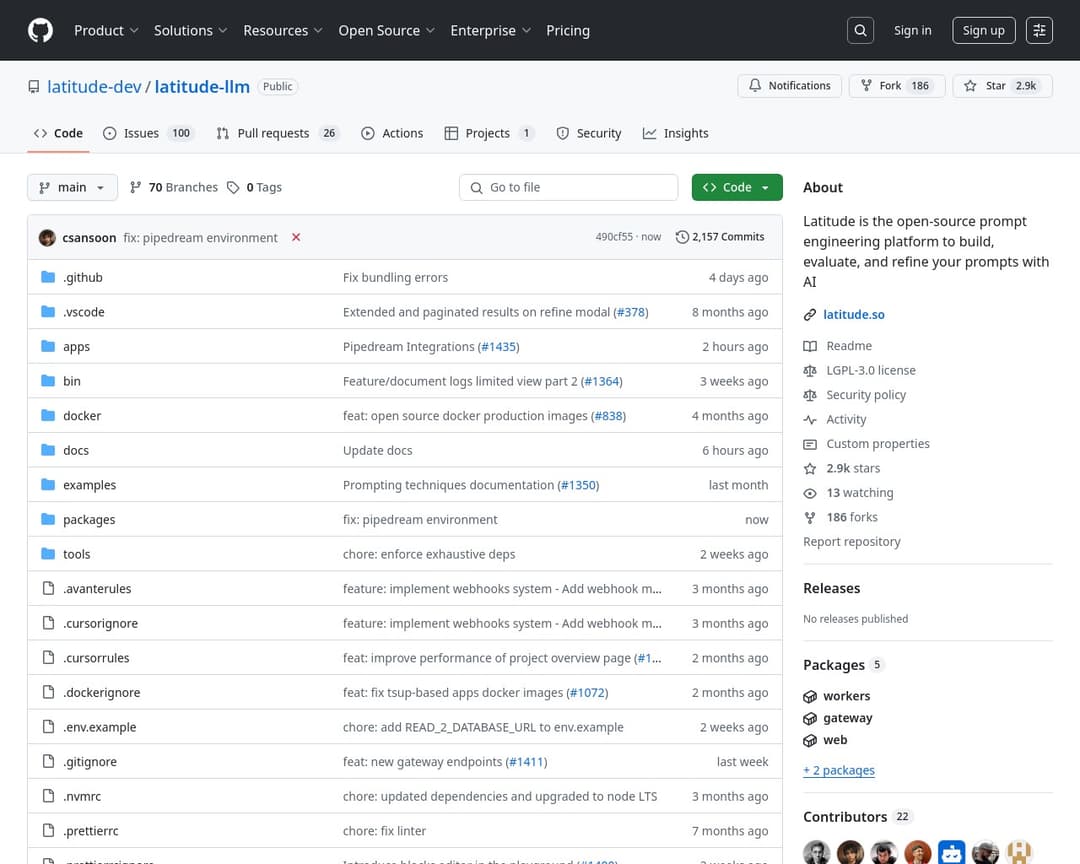Screen dimensions: 1080x864
Task: Open pull request #1435 link
Action: pos(498,347)
